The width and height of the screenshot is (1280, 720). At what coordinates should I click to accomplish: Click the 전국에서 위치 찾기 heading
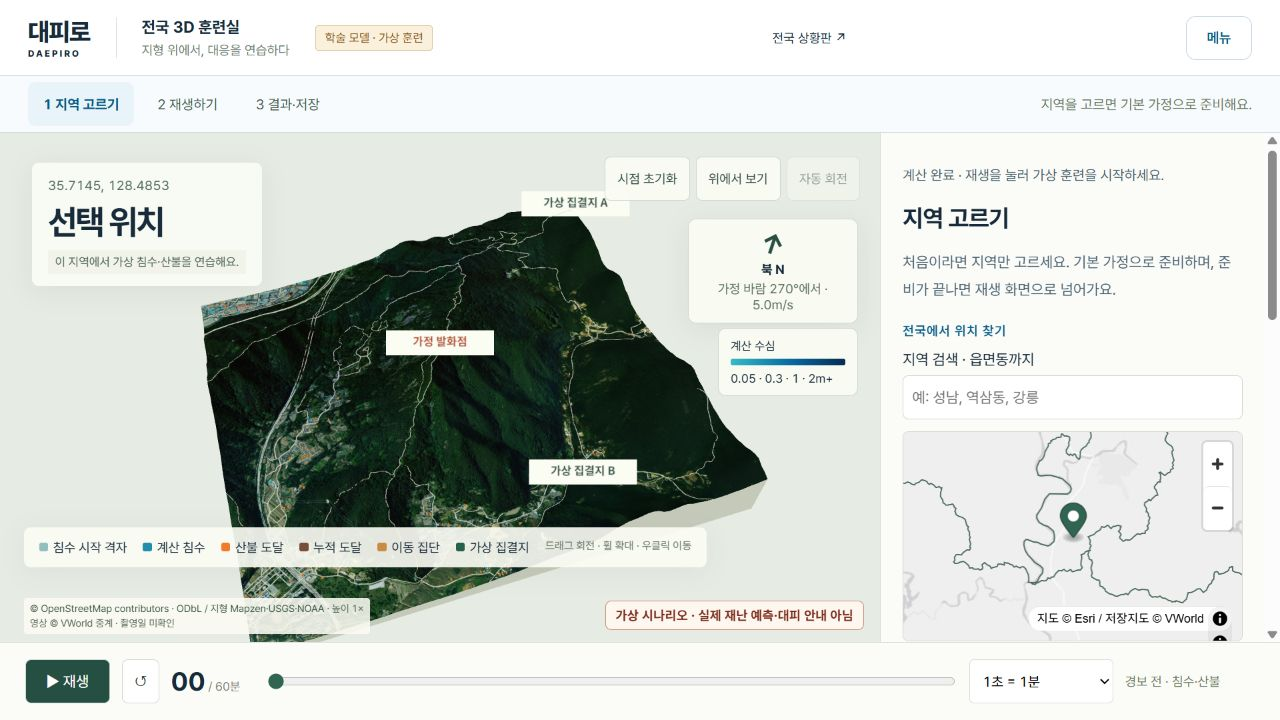coord(954,331)
